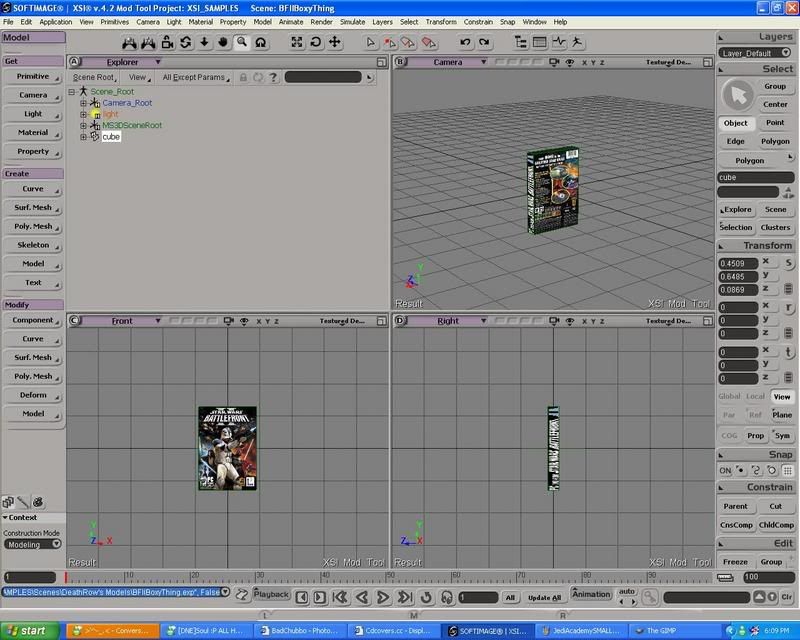Screen dimensions: 800x640
Task: Click the Camera viewport camera icon
Action: (x=554, y=62)
